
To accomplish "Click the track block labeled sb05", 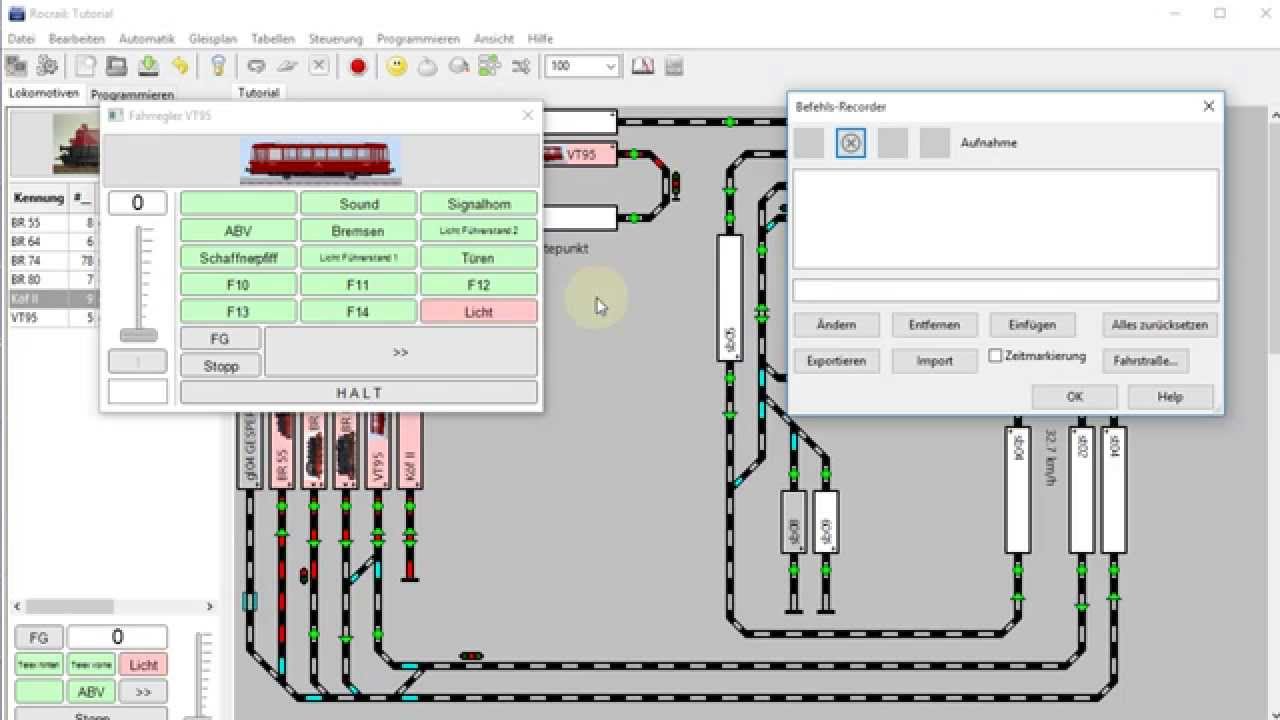I will [730, 297].
